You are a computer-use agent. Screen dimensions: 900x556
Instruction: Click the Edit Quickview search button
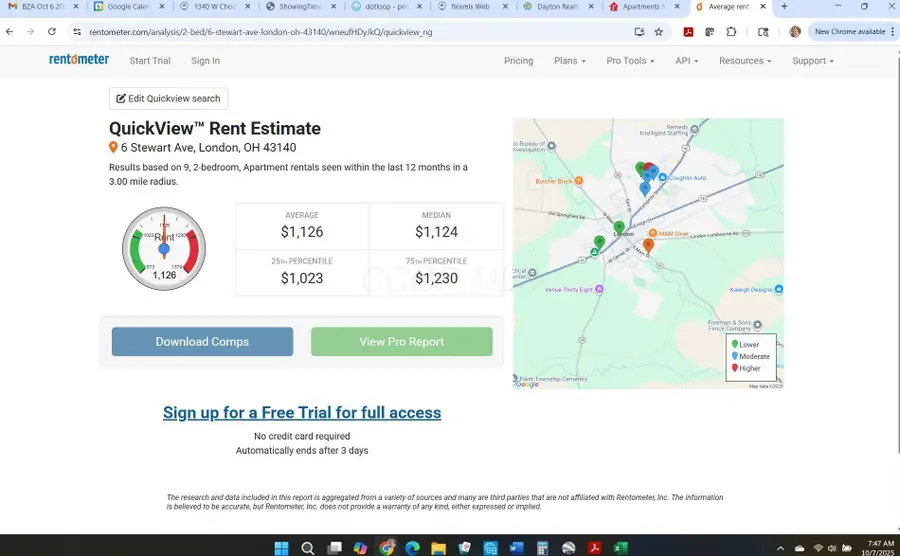coord(168,98)
